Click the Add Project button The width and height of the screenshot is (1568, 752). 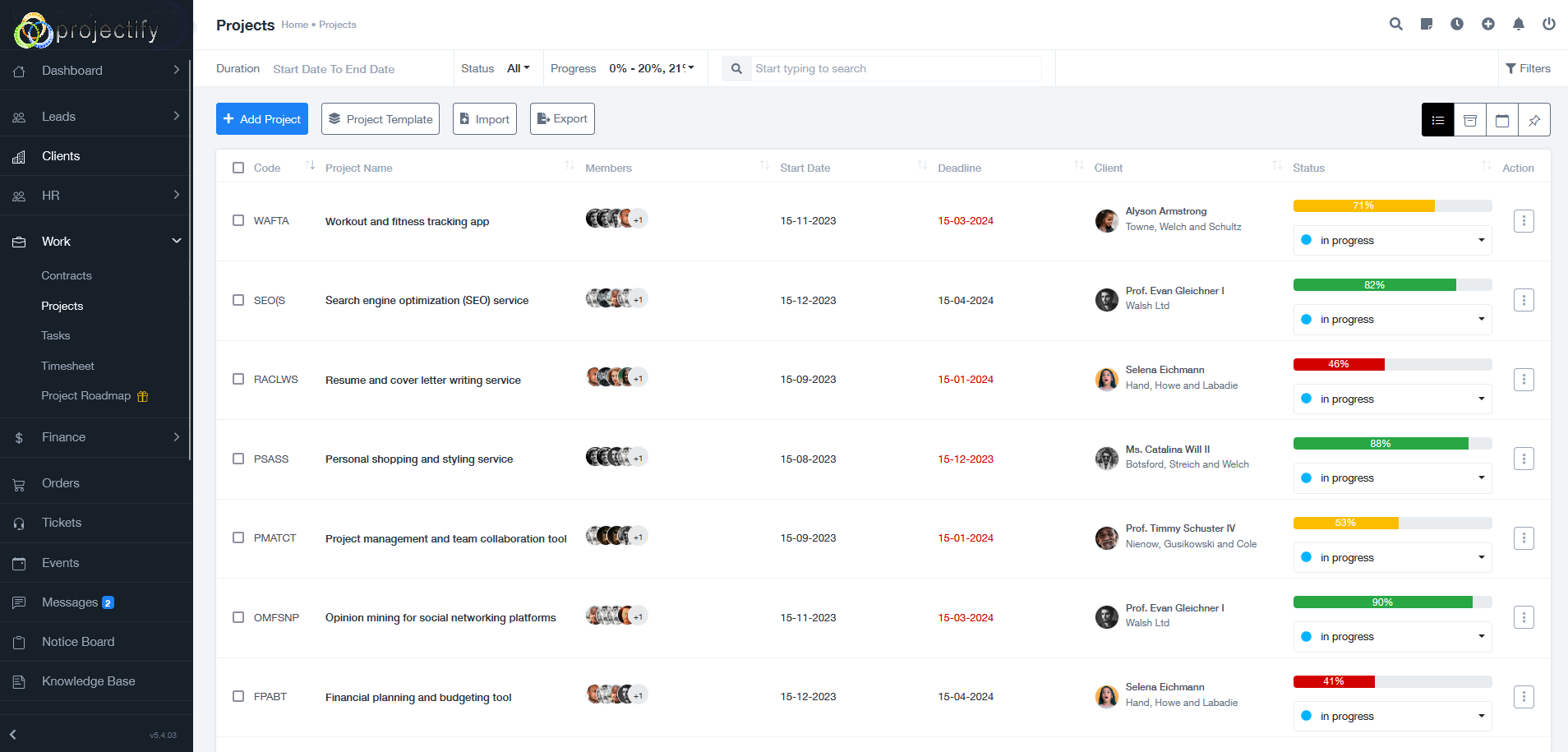pos(261,118)
